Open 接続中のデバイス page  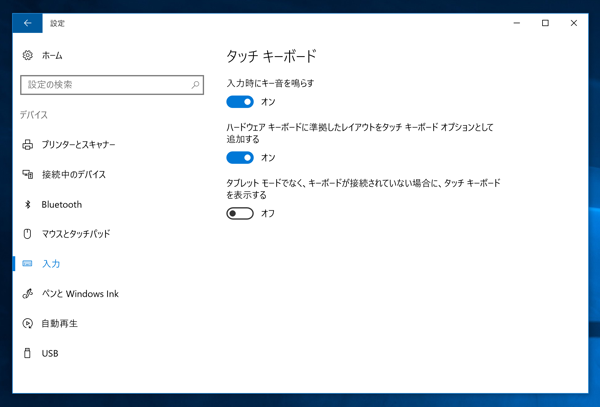73,175
